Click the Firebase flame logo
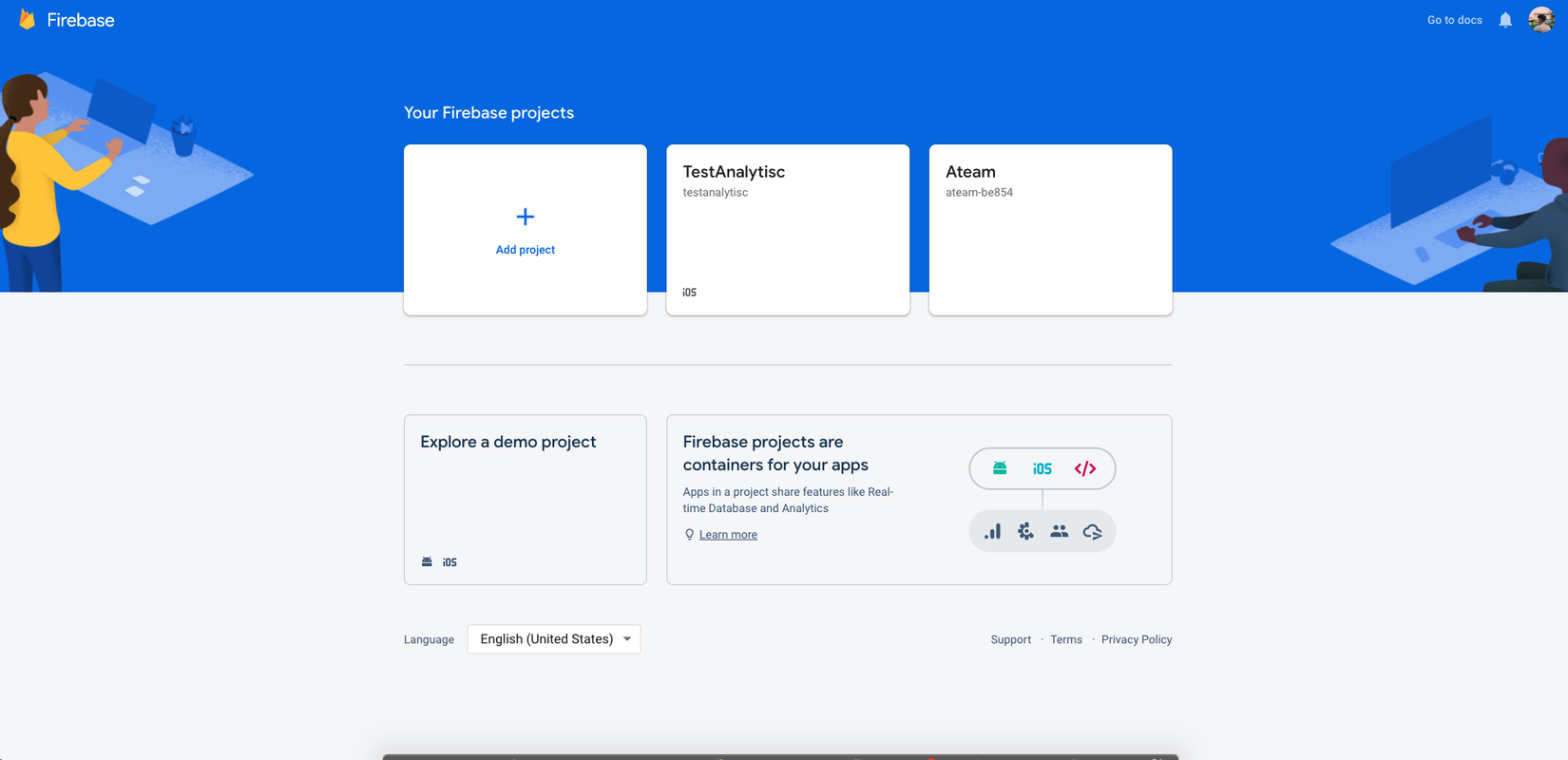The image size is (1568, 760). pyautogui.click(x=28, y=20)
